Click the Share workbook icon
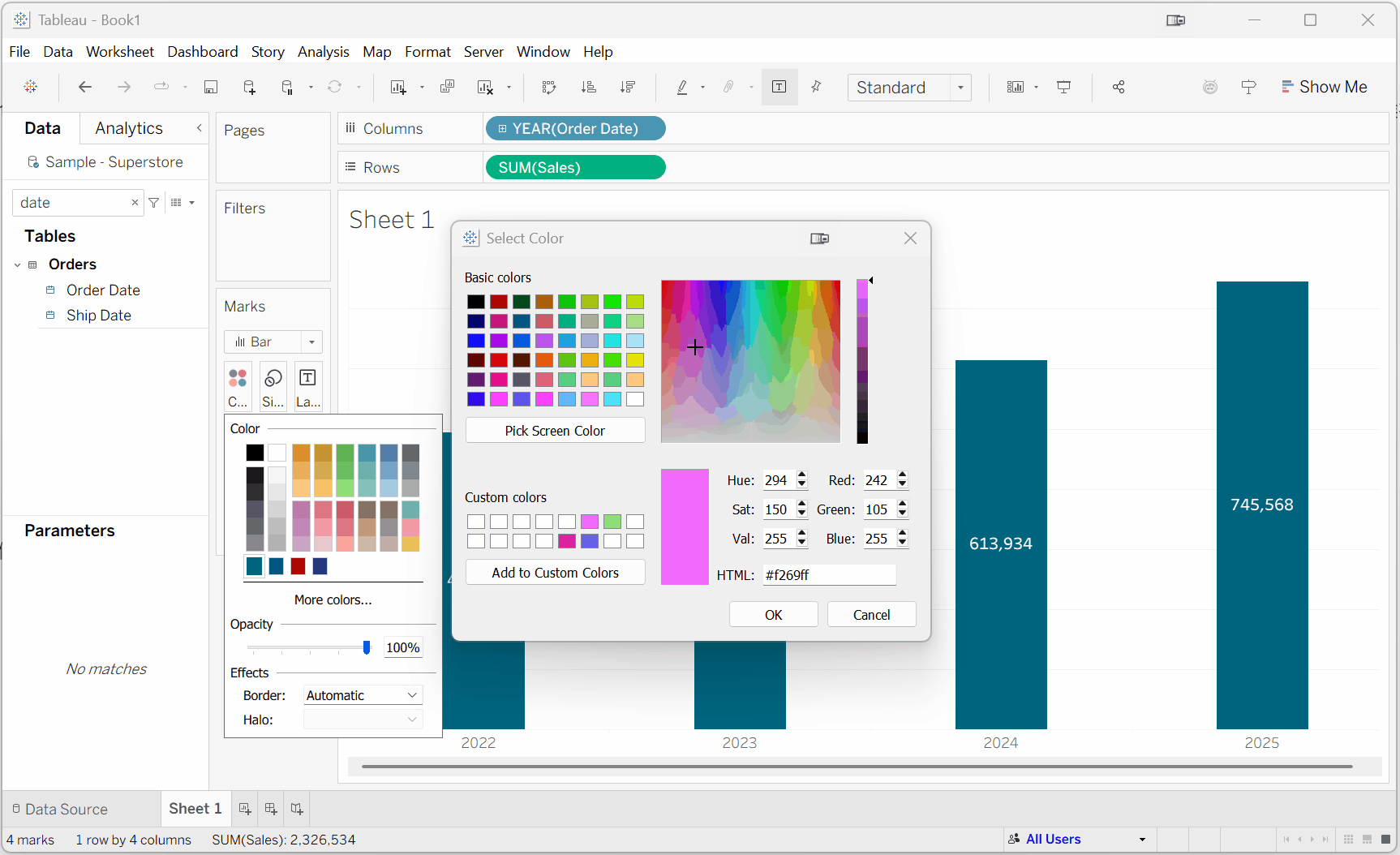 1119,87
